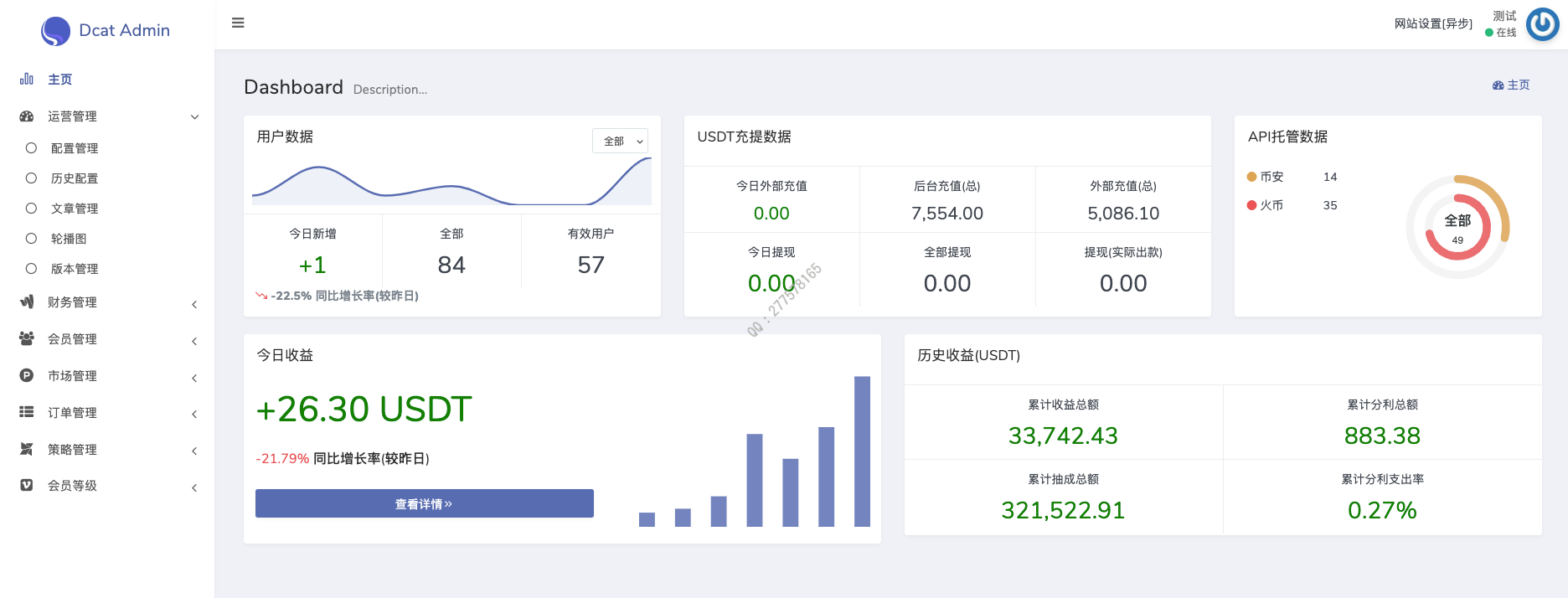Click the 订单管理 list icon

tap(27, 412)
